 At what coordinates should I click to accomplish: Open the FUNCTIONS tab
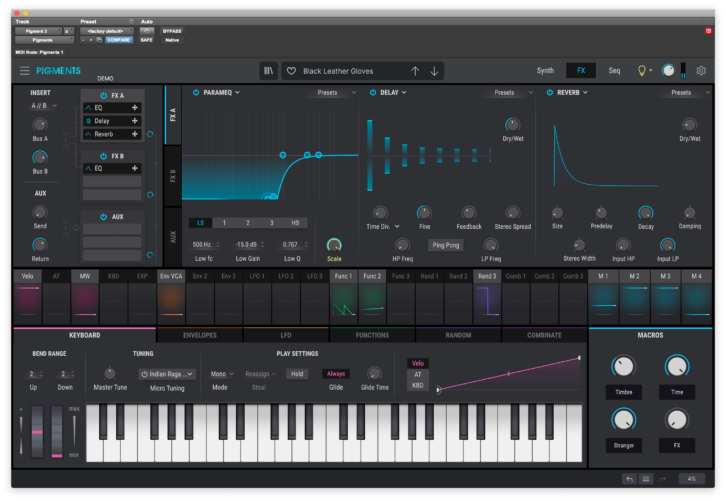coord(372,335)
